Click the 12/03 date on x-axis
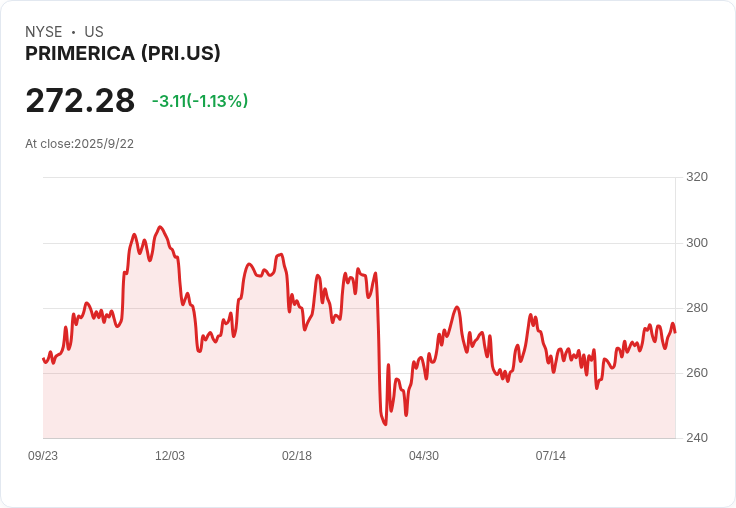736x508 pixels. coord(170,456)
